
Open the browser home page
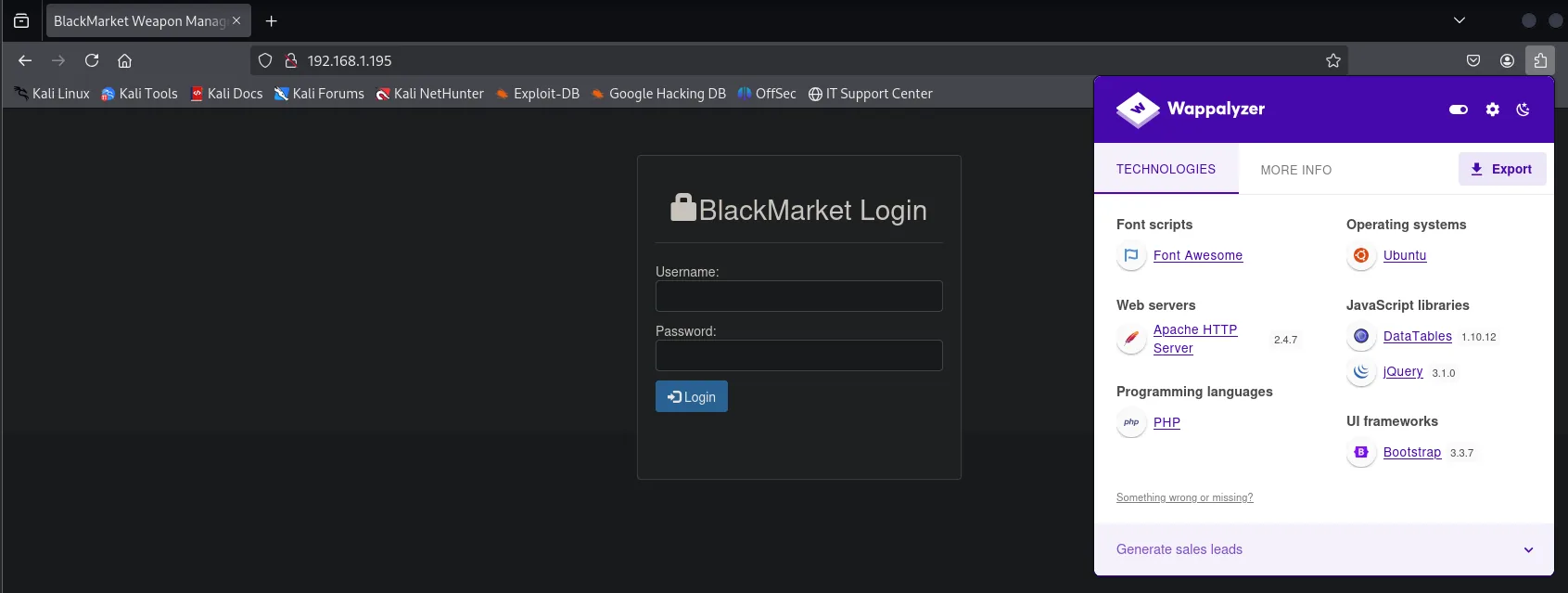point(124,60)
